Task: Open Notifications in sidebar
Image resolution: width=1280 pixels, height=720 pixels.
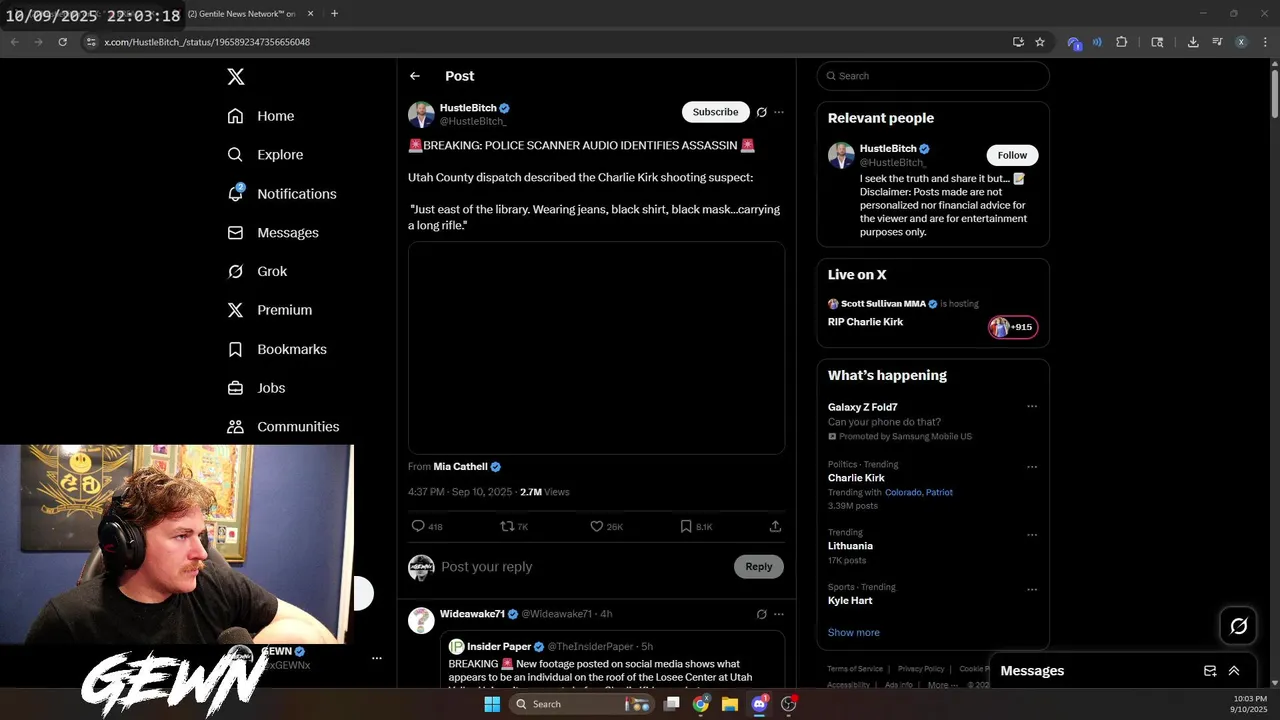Action: coord(282,194)
